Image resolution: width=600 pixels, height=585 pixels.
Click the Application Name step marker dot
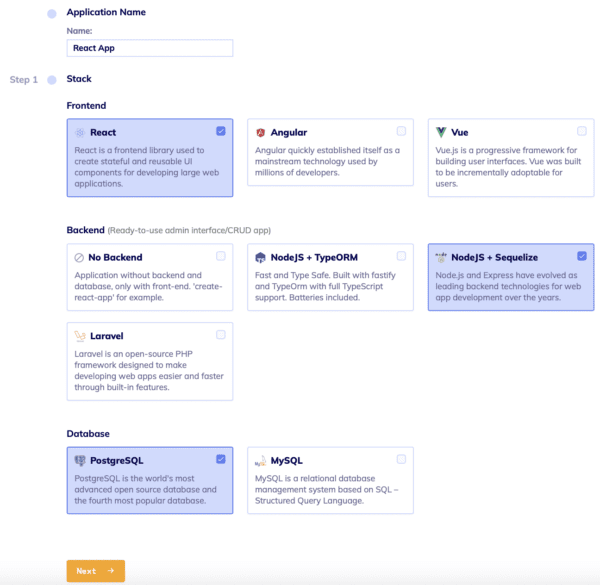(51, 13)
